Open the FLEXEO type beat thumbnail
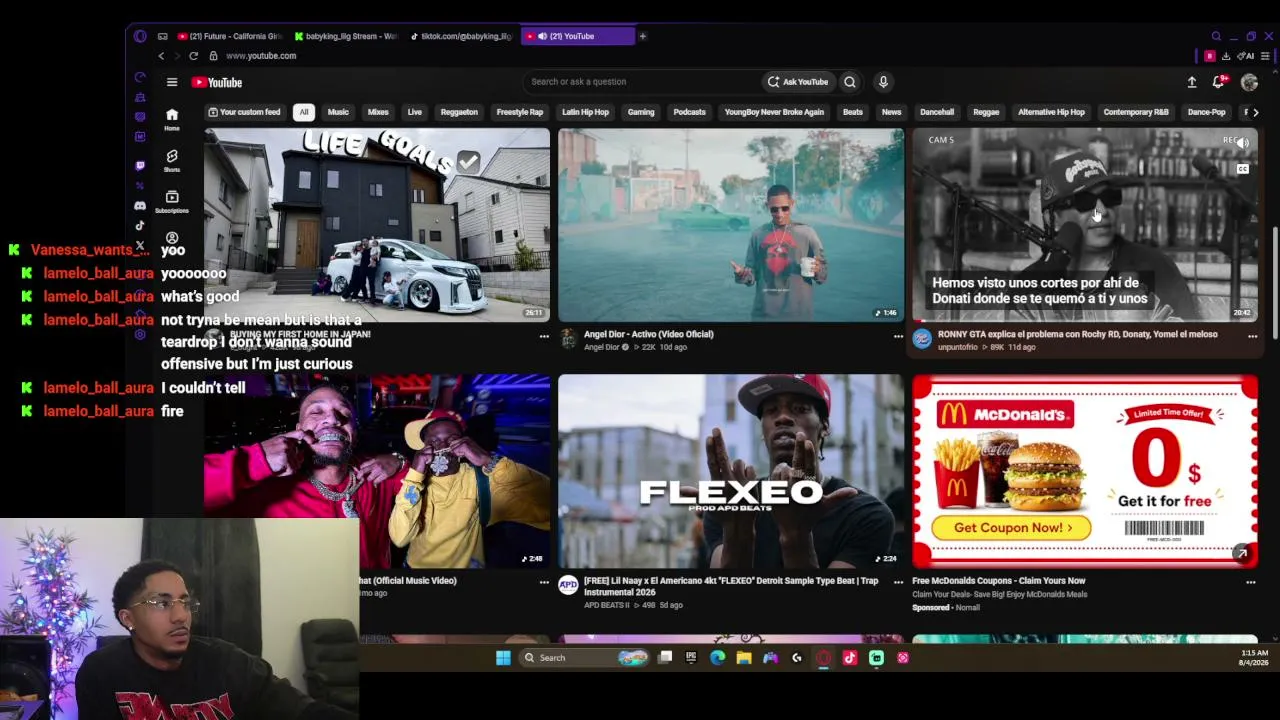 731,471
